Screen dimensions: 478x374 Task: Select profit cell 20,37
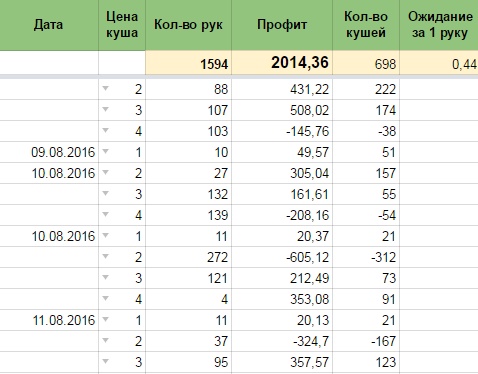[282, 236]
